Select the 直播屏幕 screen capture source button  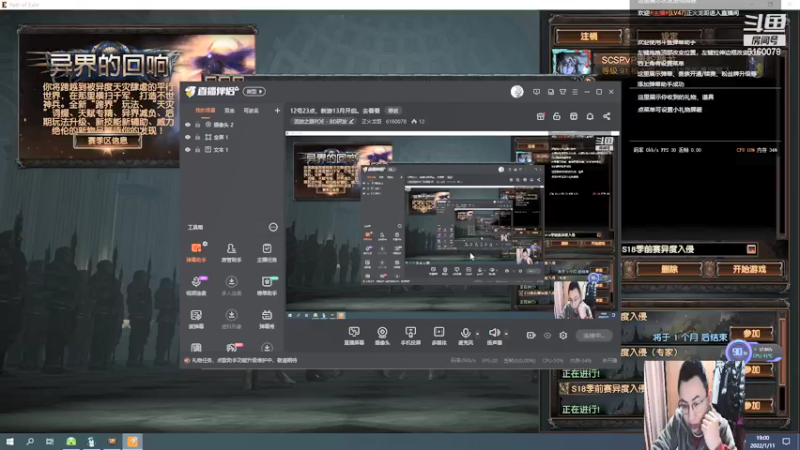coord(354,336)
